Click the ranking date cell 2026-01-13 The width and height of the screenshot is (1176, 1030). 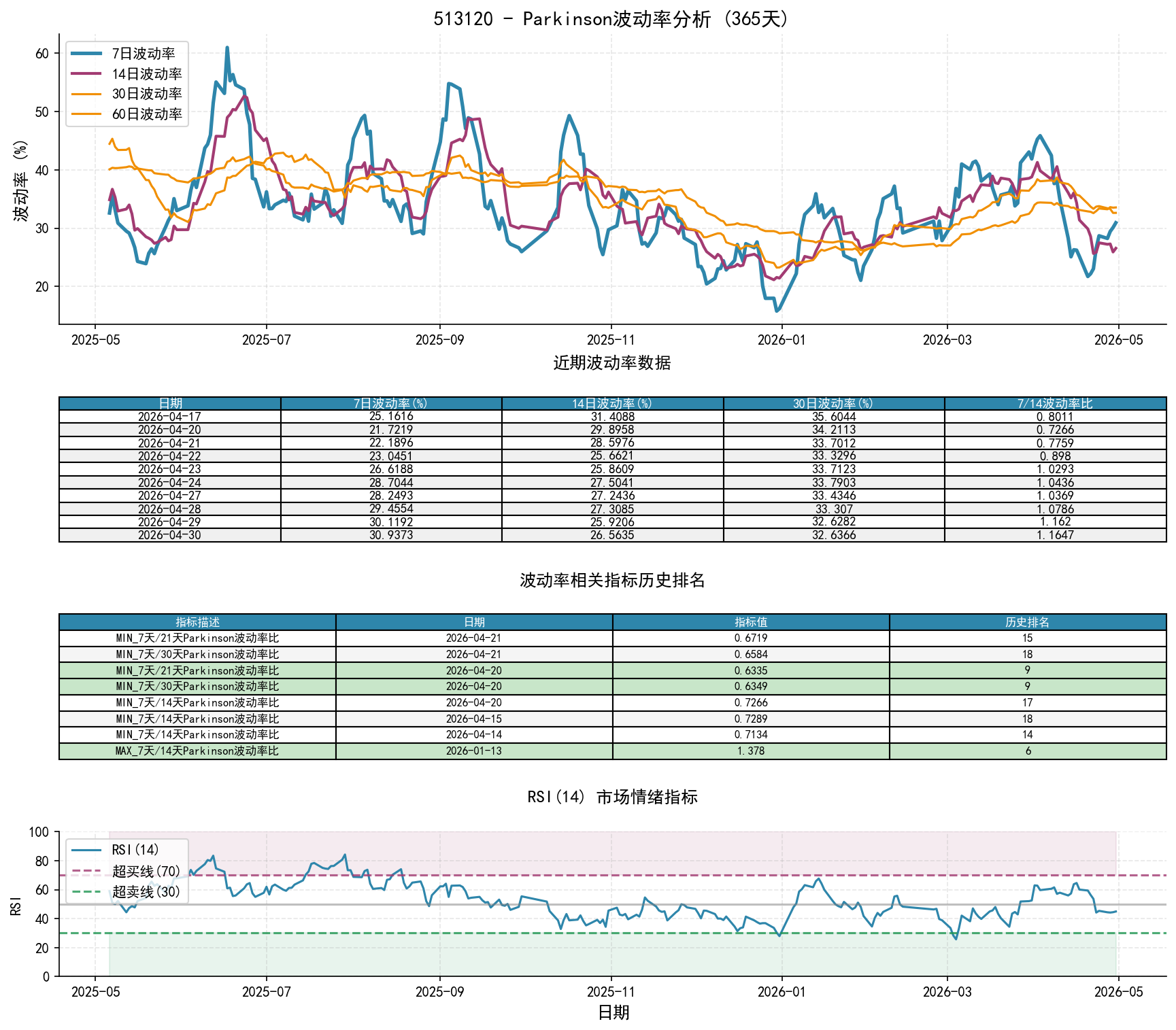tap(474, 751)
